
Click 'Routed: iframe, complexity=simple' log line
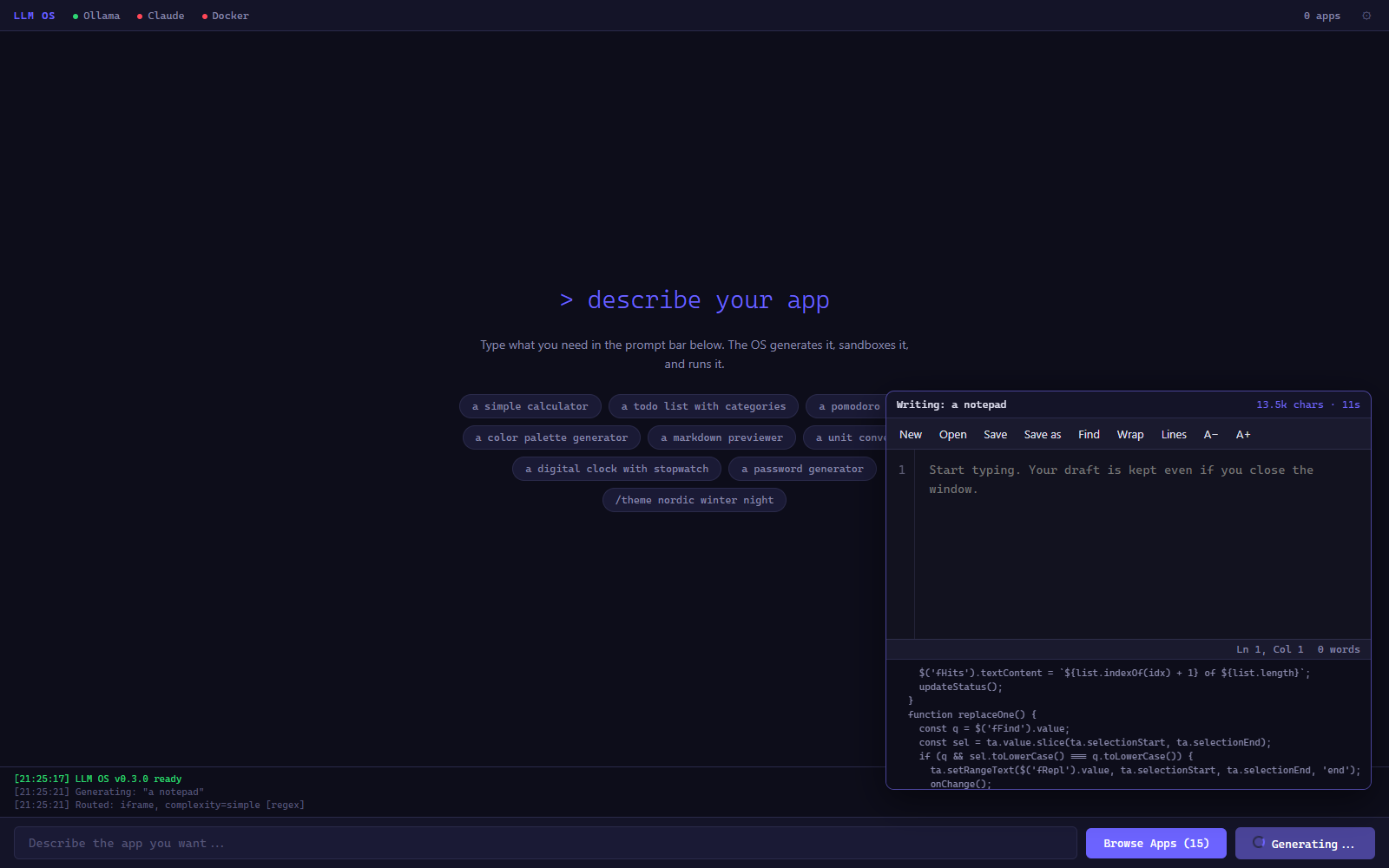pyautogui.click(x=159, y=805)
